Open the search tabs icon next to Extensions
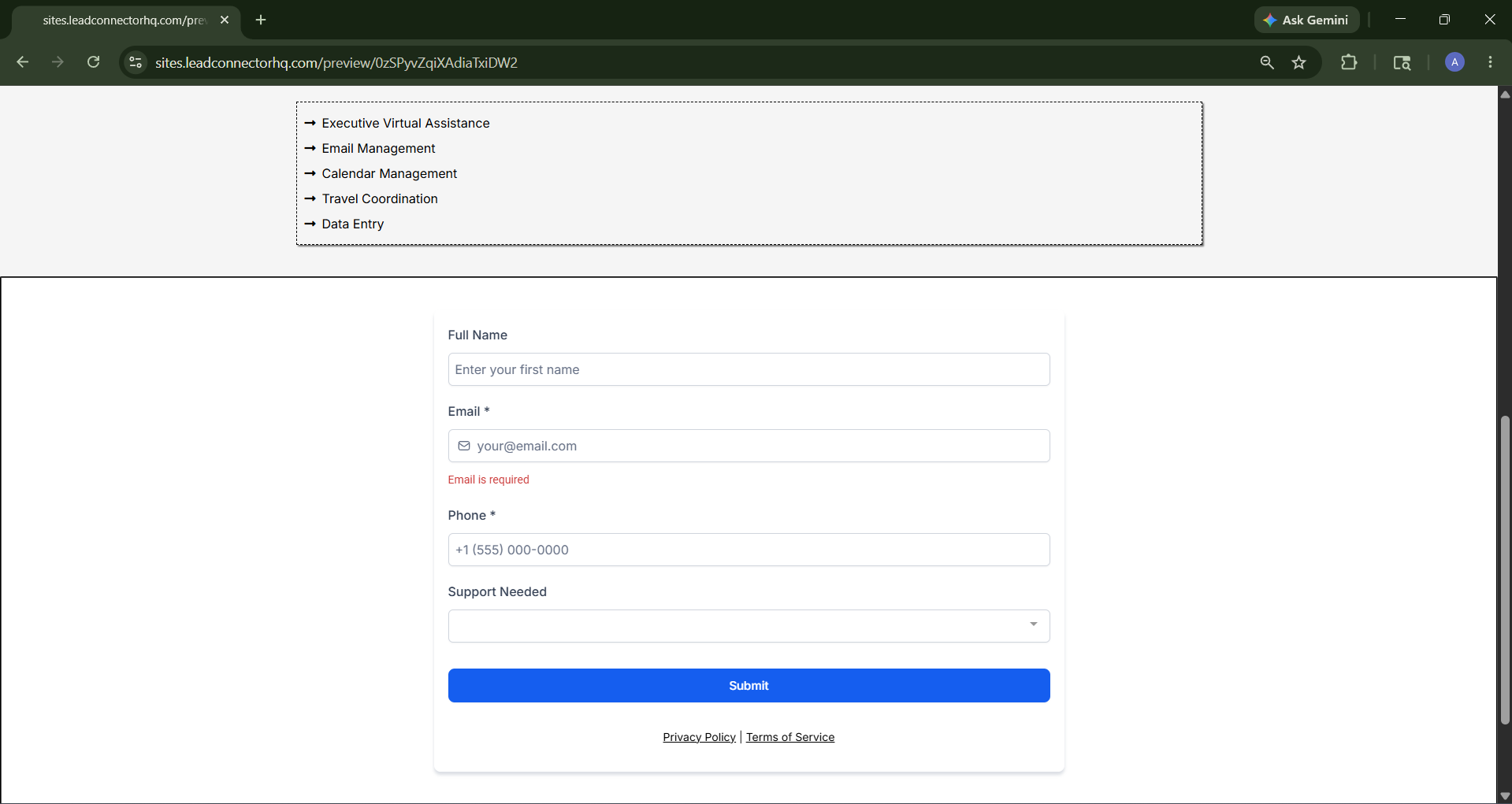1512x804 pixels. click(x=1402, y=62)
